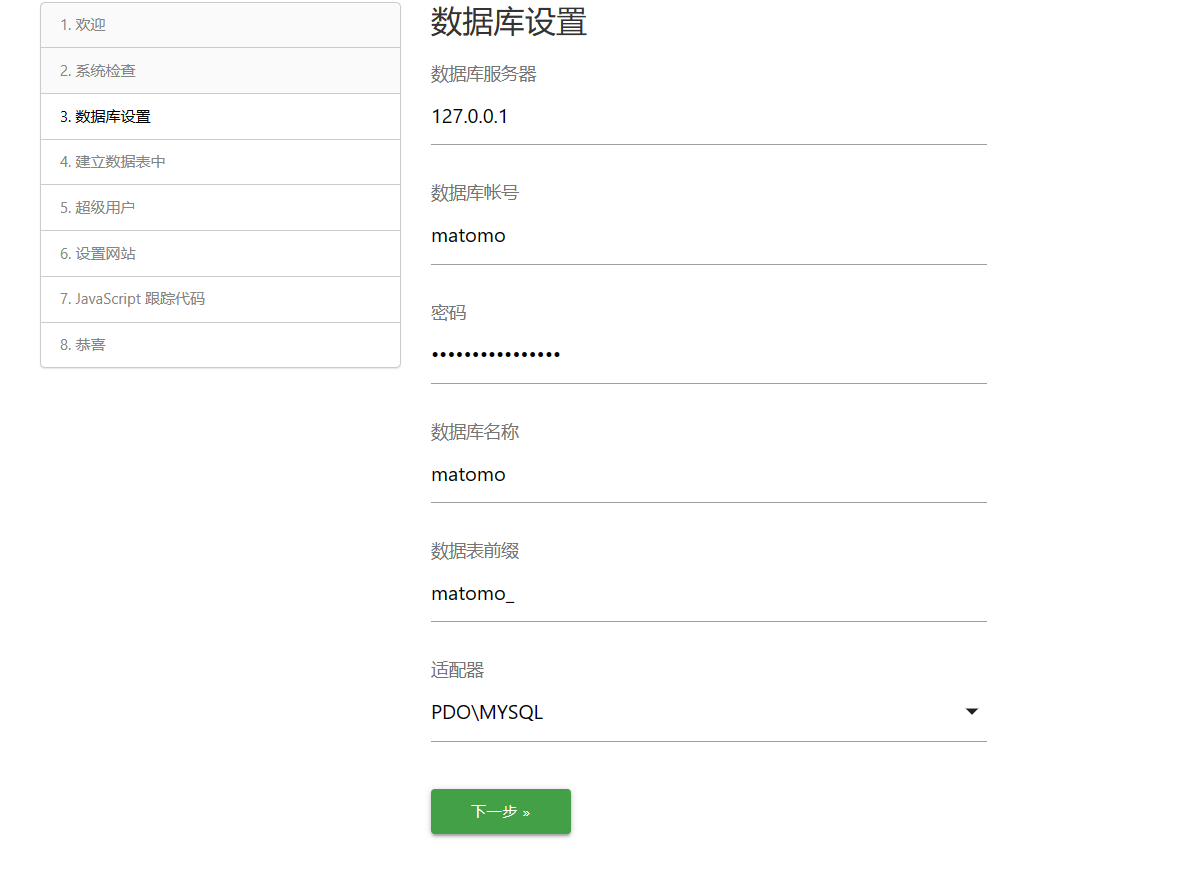Viewport: 1180px width, 874px height.
Task: Focus the 数据表前缀 field with matomo_
Action: [708, 594]
